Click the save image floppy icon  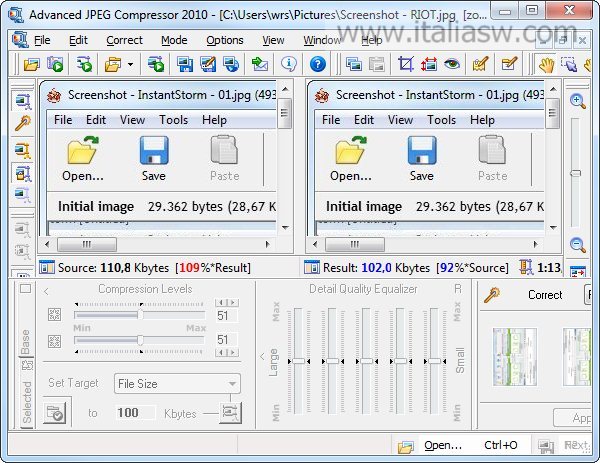[x=184, y=64]
